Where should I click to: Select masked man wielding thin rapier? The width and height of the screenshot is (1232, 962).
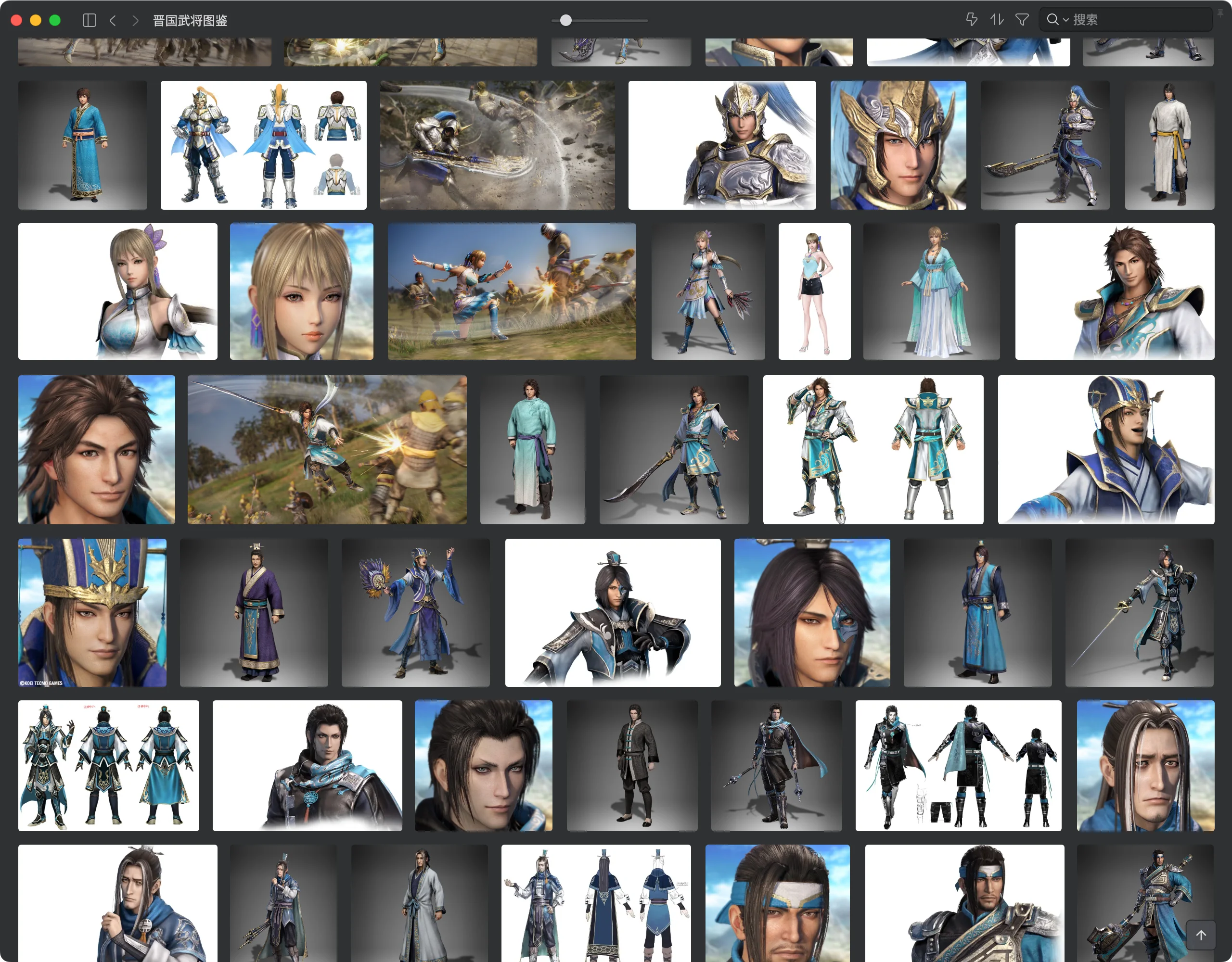(x=1140, y=612)
